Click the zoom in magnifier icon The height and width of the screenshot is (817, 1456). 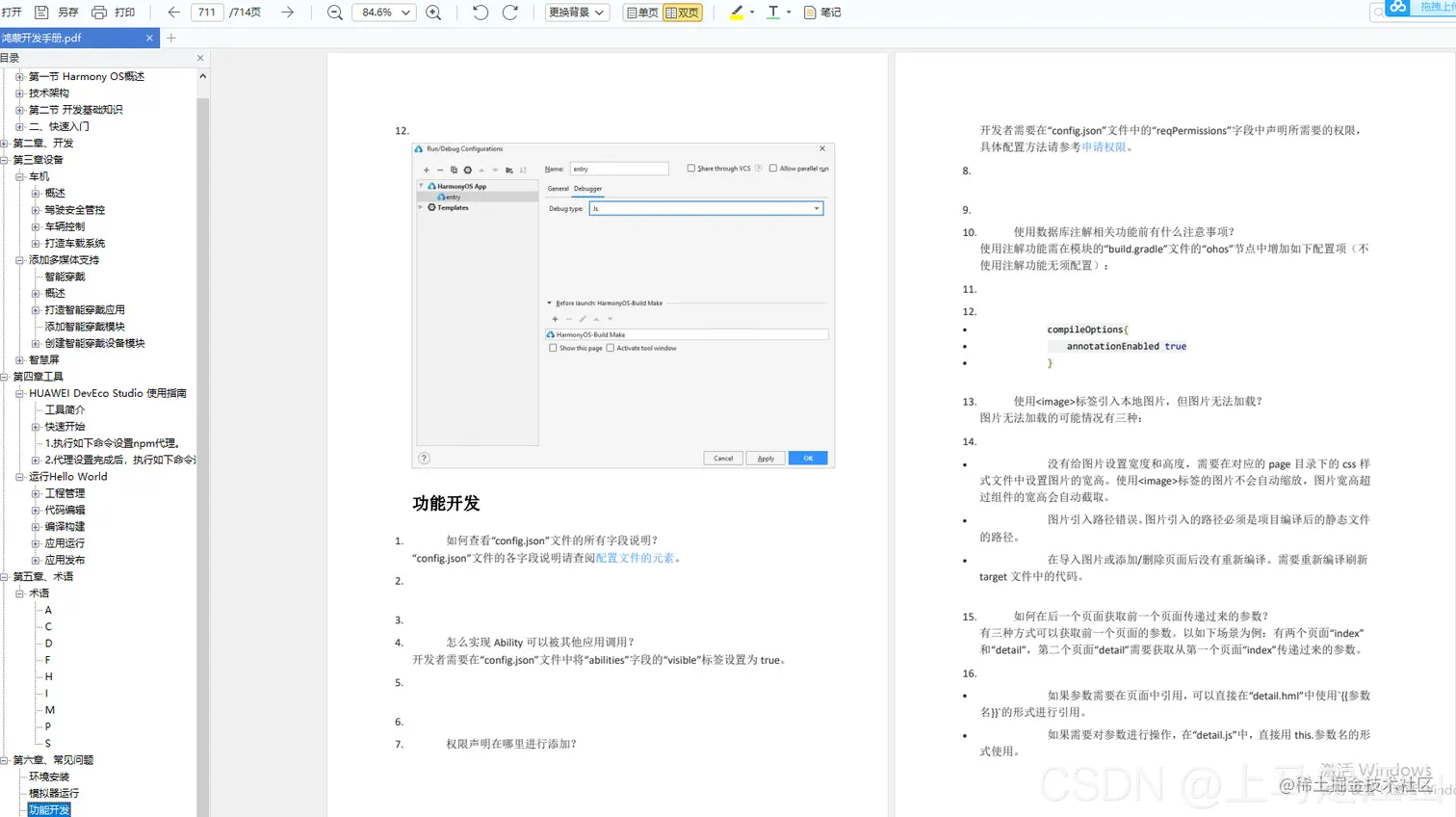click(433, 13)
